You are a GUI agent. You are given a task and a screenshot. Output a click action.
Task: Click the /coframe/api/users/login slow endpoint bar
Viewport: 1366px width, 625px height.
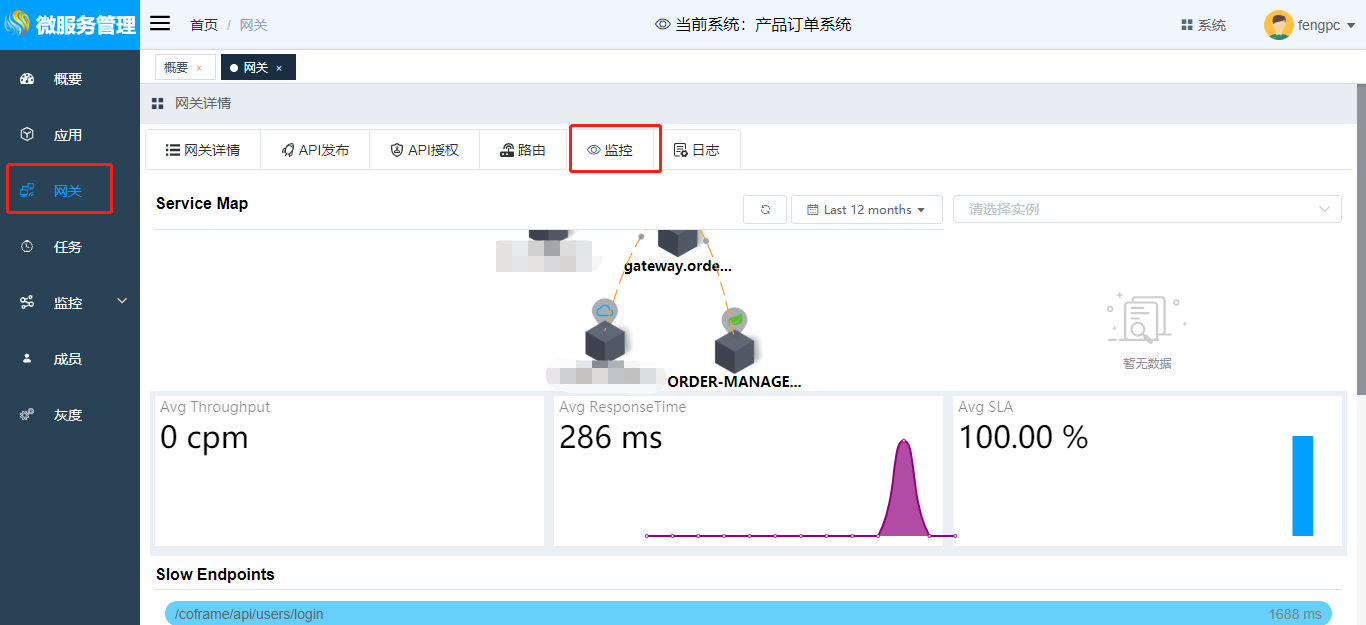(748, 614)
